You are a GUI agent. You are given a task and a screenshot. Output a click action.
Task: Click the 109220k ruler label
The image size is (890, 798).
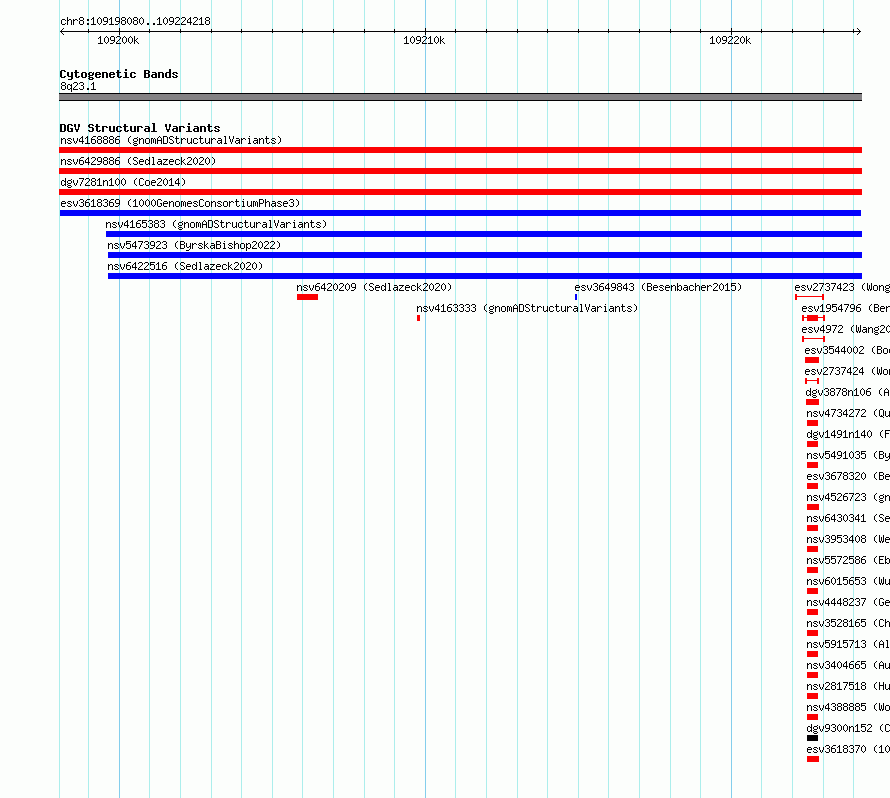click(730, 40)
